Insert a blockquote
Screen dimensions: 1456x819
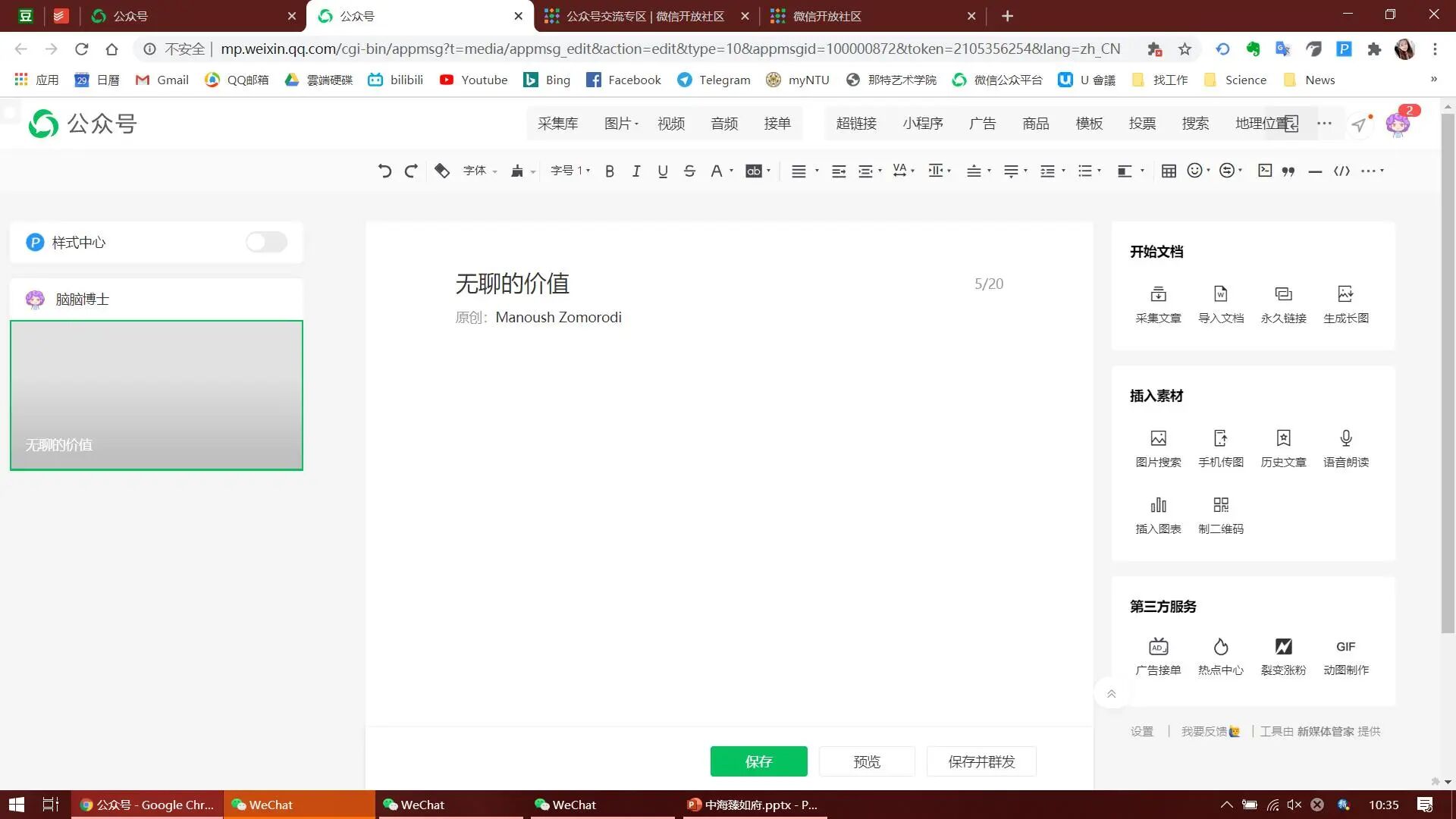[x=1288, y=171]
